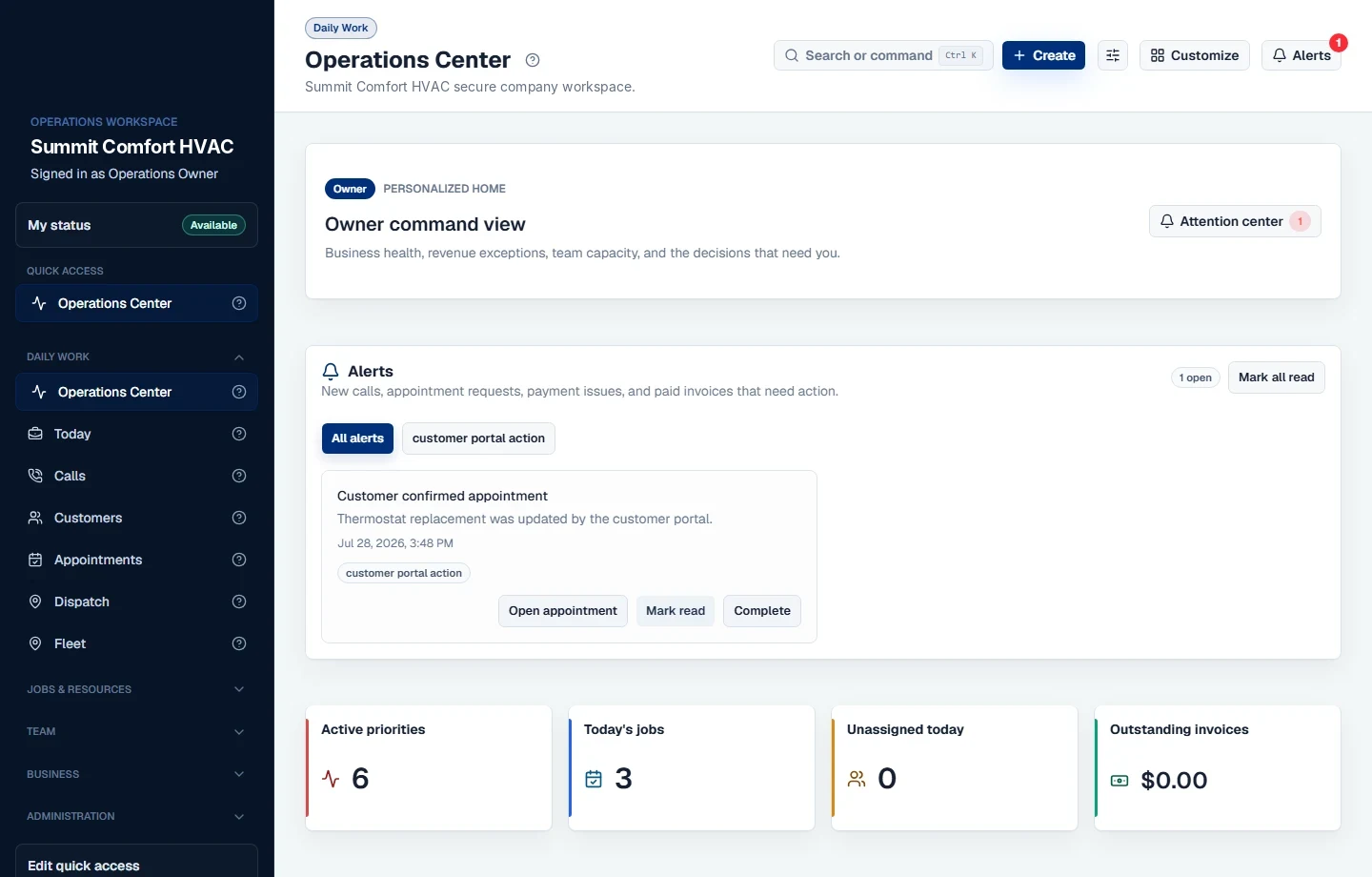Click the Outstanding invoices cash icon

[1120, 781]
